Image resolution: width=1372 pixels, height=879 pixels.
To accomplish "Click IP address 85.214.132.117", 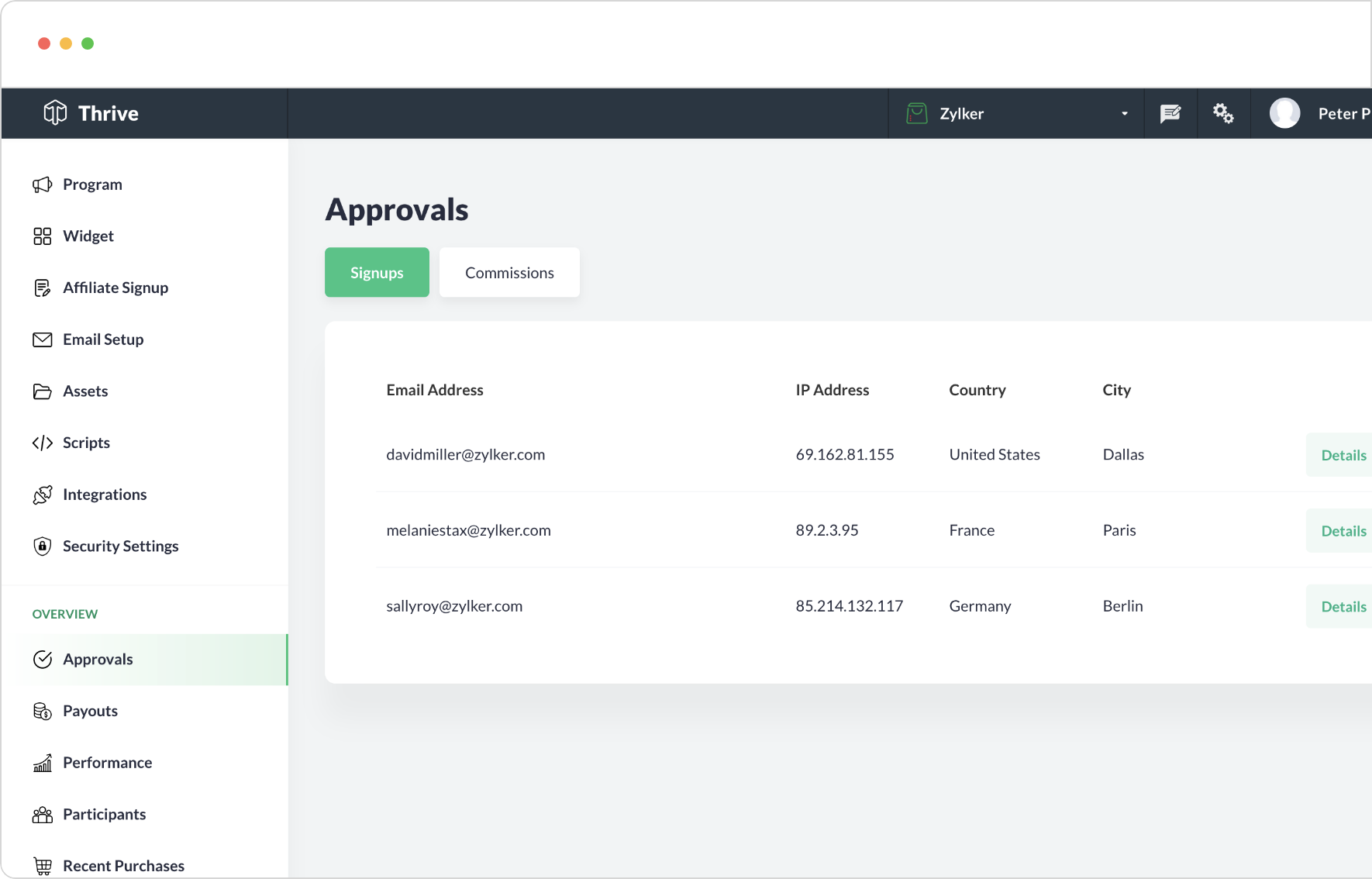I will pos(850,607).
